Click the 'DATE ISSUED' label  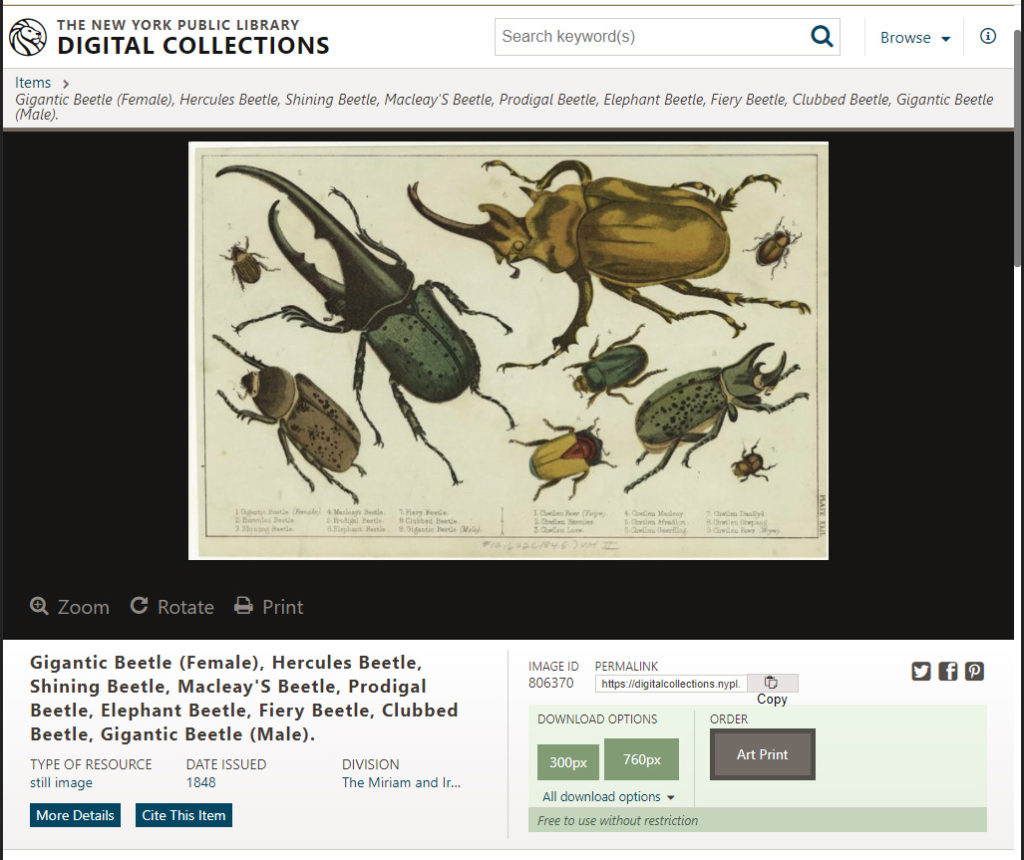(x=226, y=764)
